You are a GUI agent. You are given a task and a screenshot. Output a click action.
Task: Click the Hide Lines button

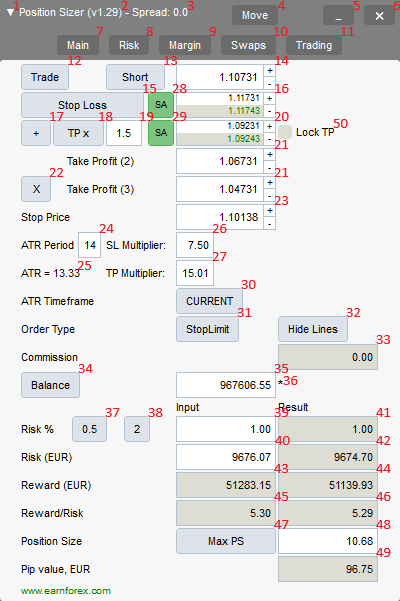(313, 329)
